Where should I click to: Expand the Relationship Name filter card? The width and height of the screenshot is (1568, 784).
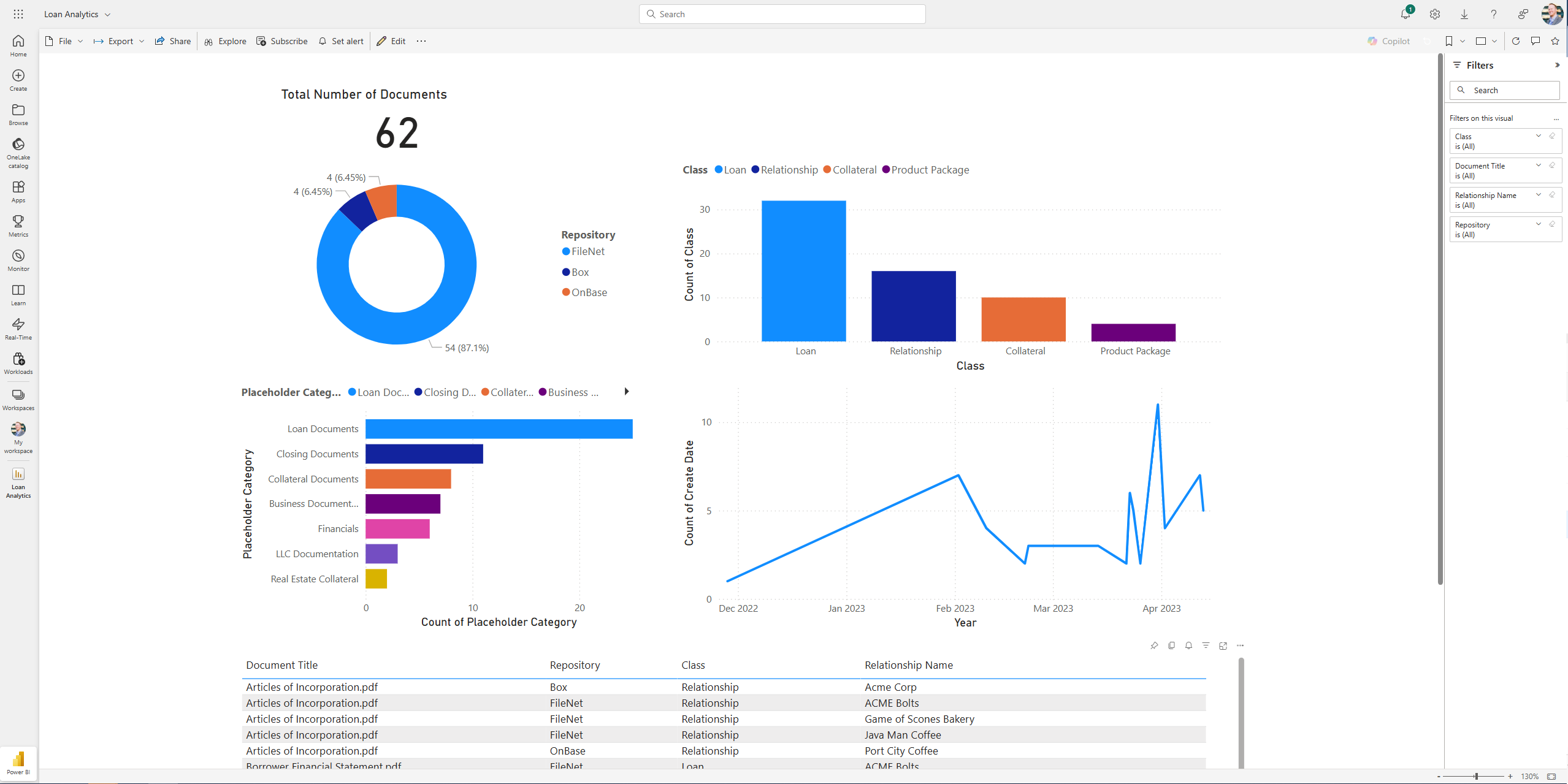coord(1538,194)
